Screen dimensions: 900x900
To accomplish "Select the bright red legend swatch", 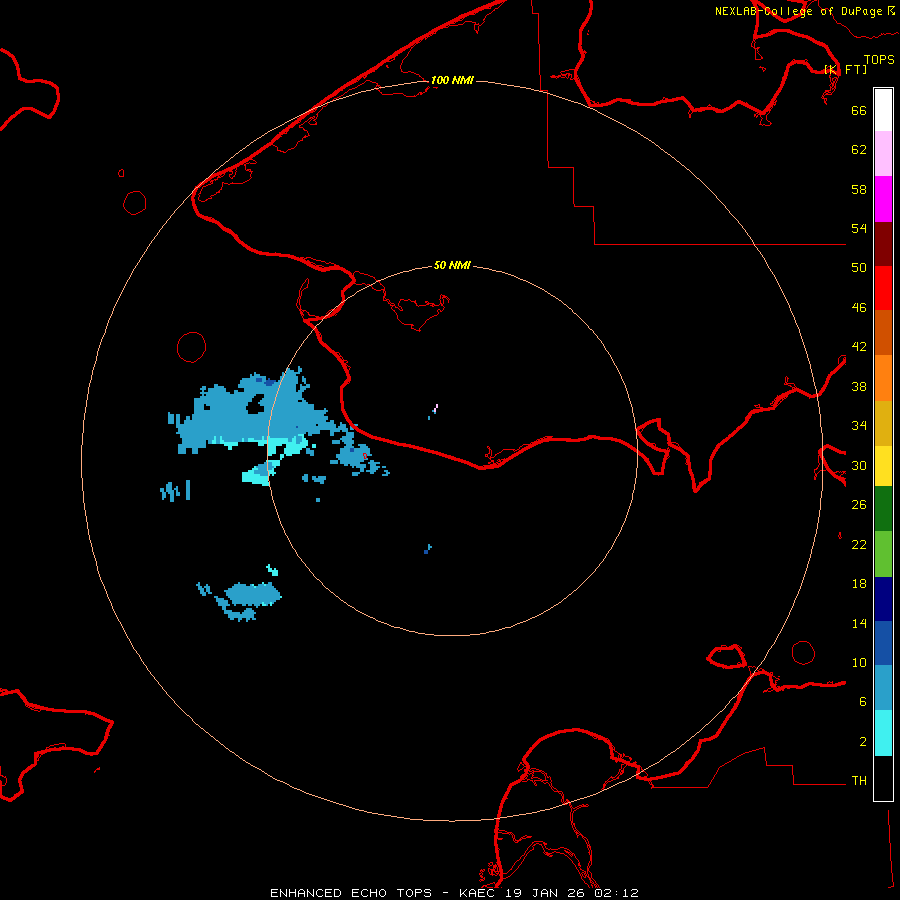I will tap(883, 288).
